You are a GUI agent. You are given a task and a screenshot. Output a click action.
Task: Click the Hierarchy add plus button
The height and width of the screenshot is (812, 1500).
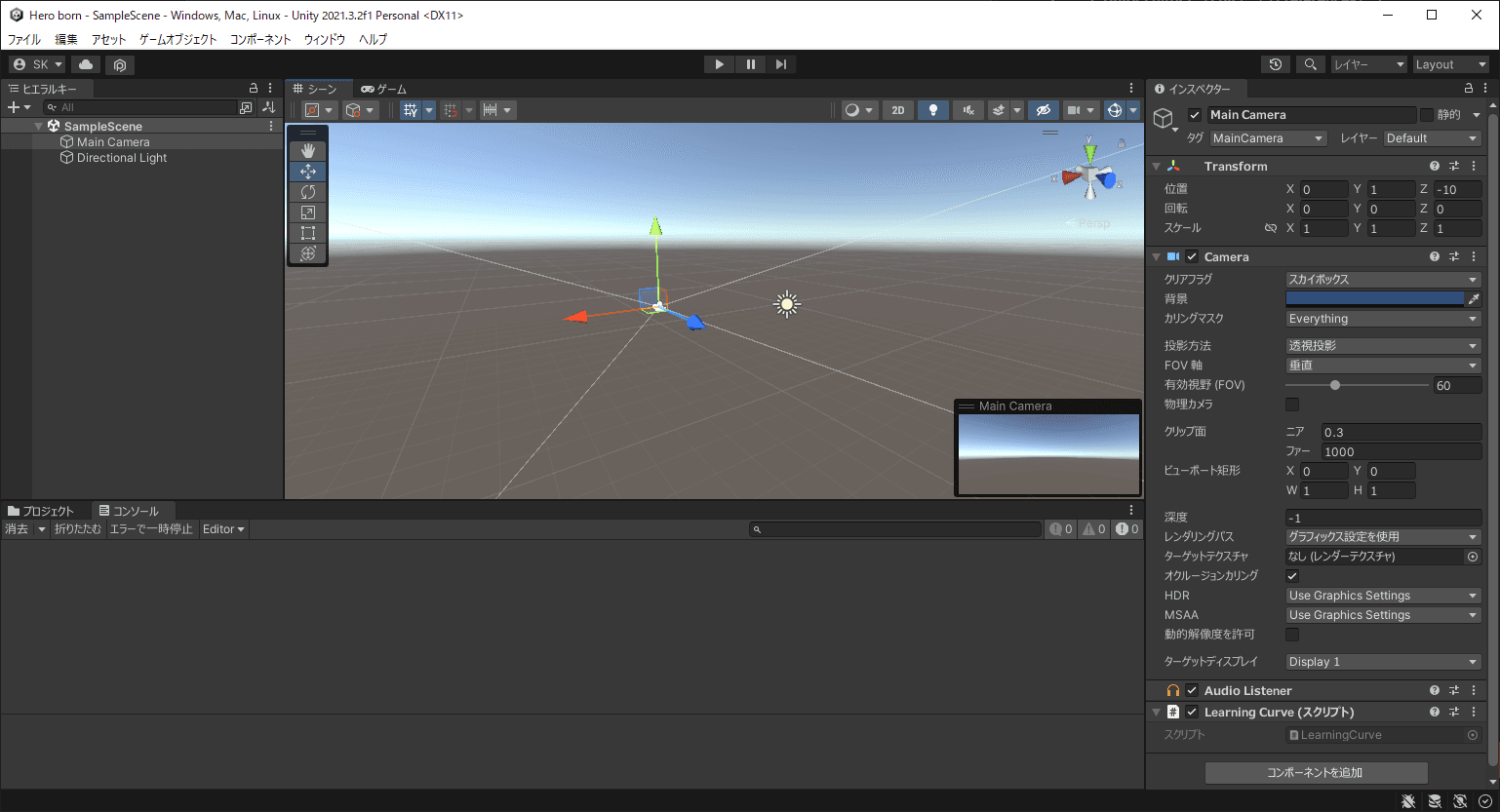tap(19, 107)
